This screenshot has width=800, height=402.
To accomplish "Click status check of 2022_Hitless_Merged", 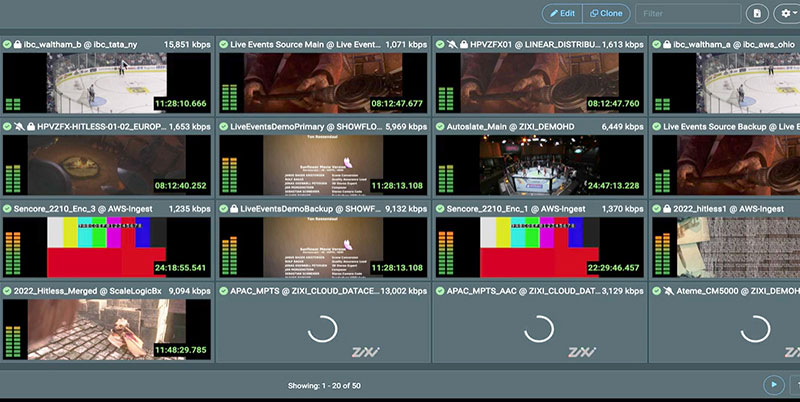I will point(7,291).
